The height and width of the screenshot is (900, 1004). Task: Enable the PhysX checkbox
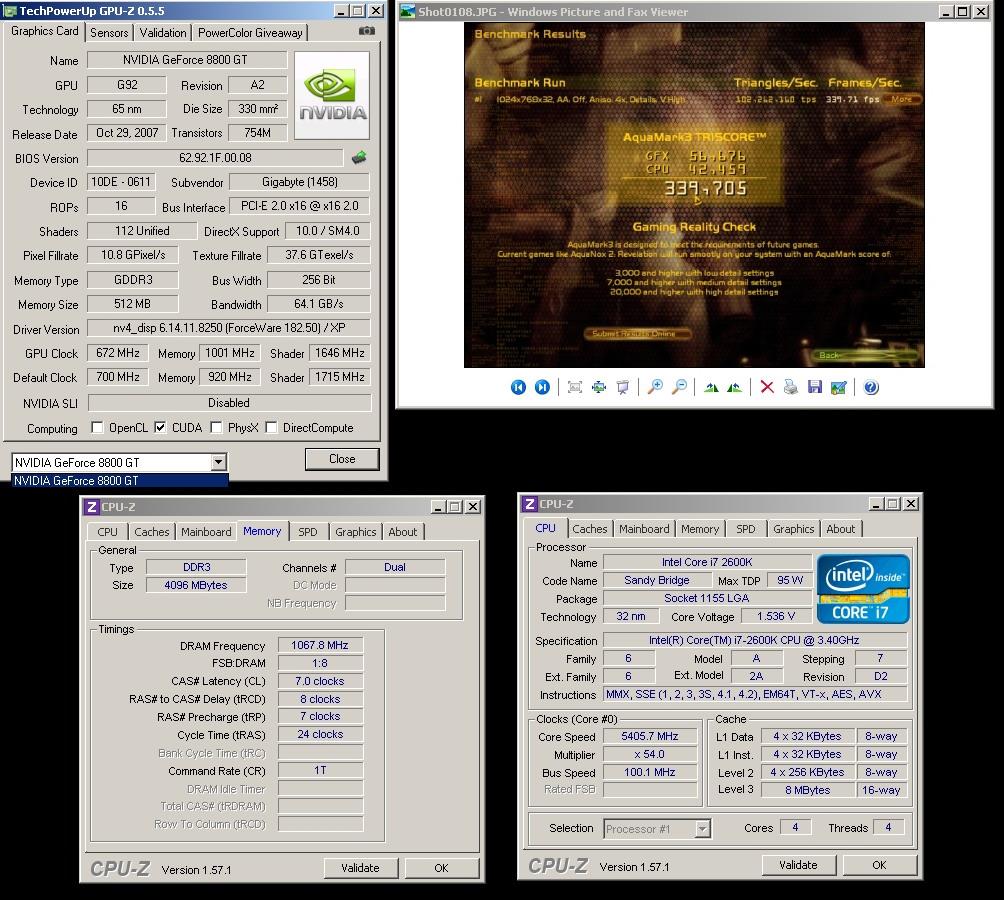(216, 428)
